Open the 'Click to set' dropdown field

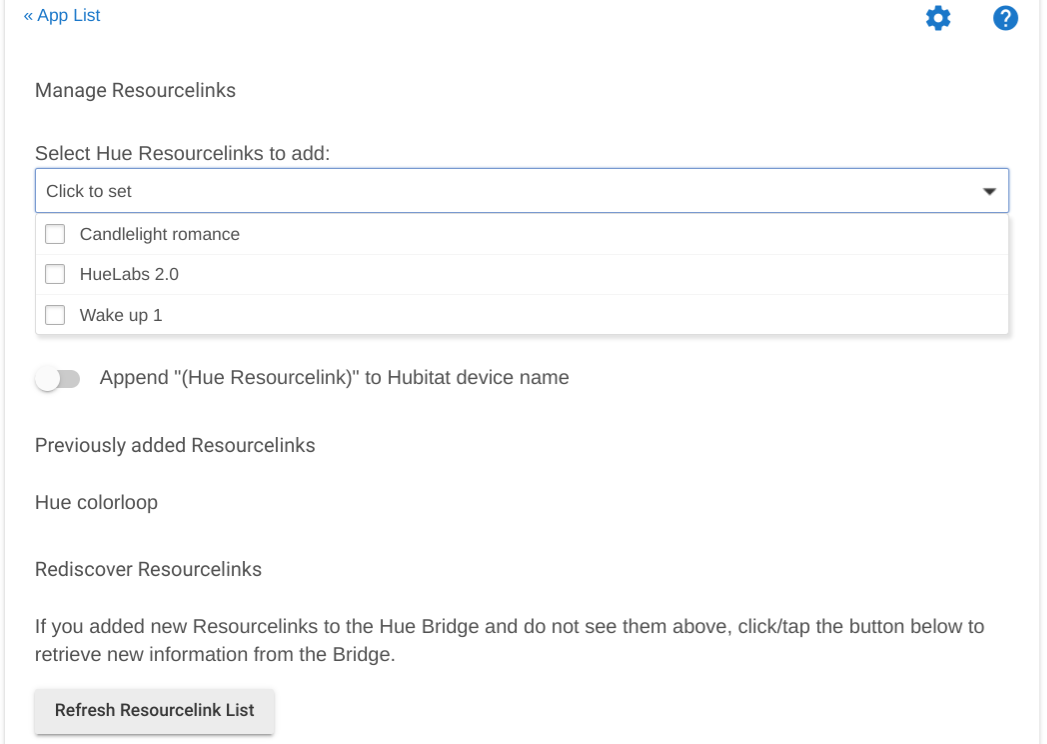pos(521,191)
